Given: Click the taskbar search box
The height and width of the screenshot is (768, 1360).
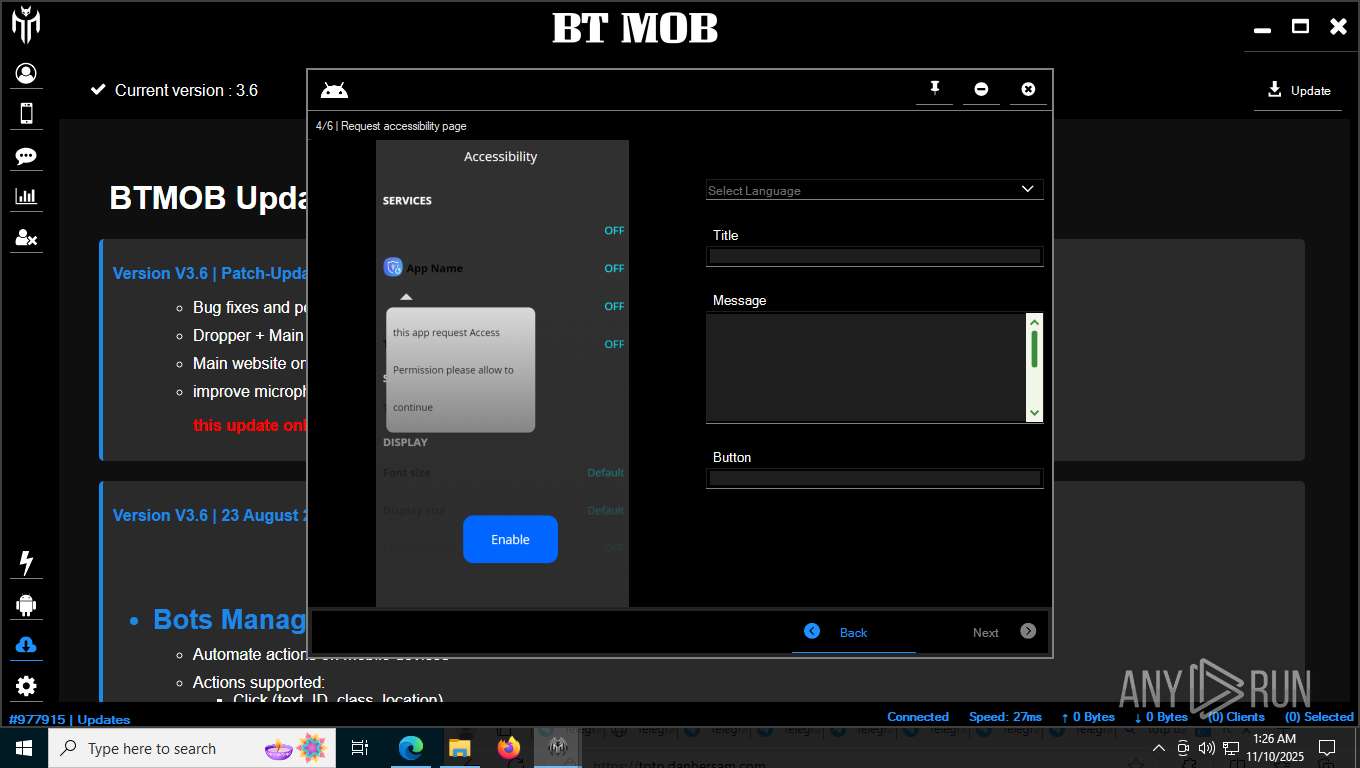Looking at the screenshot, I should 192,748.
